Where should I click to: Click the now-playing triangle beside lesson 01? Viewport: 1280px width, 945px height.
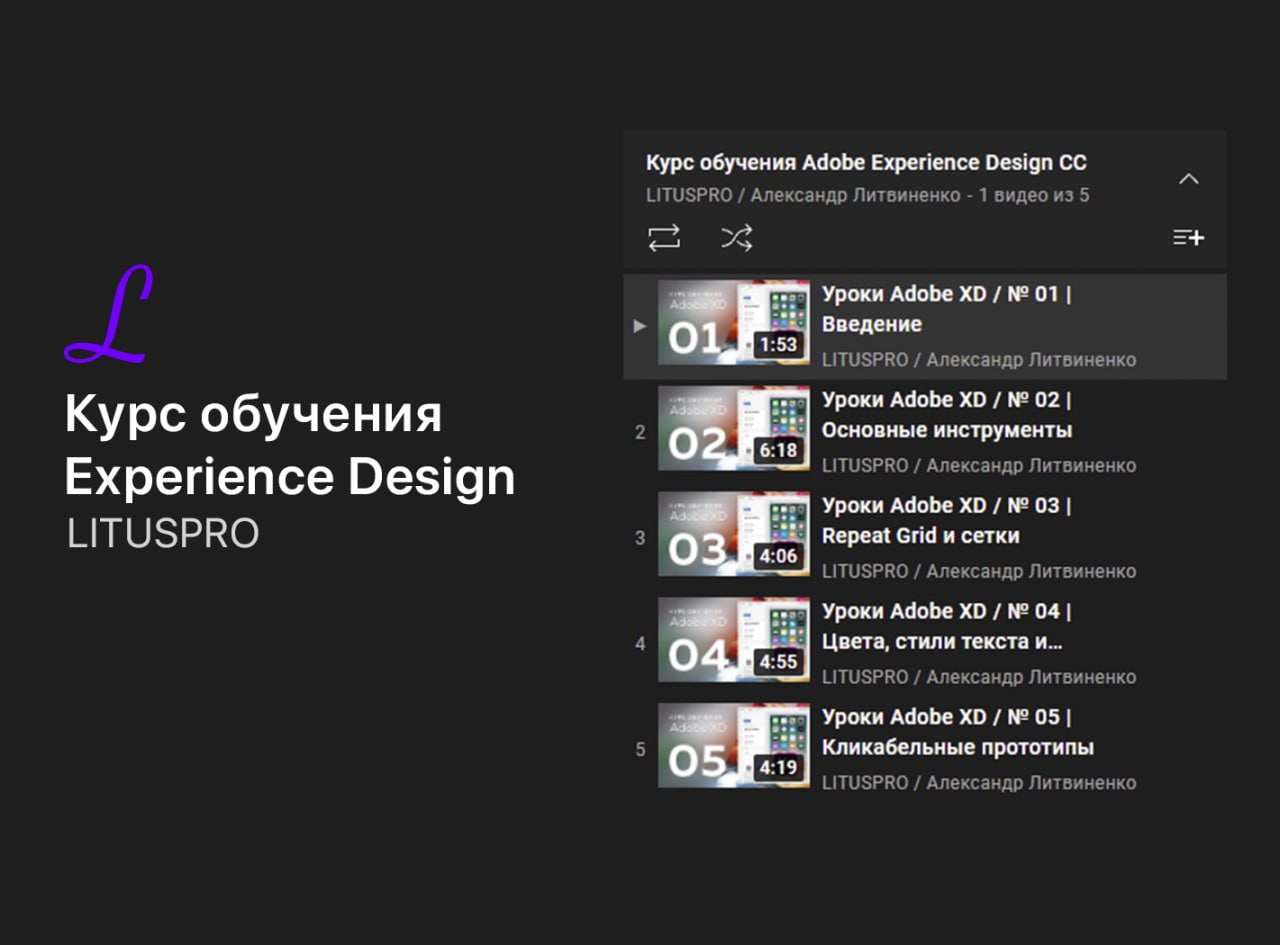click(640, 326)
